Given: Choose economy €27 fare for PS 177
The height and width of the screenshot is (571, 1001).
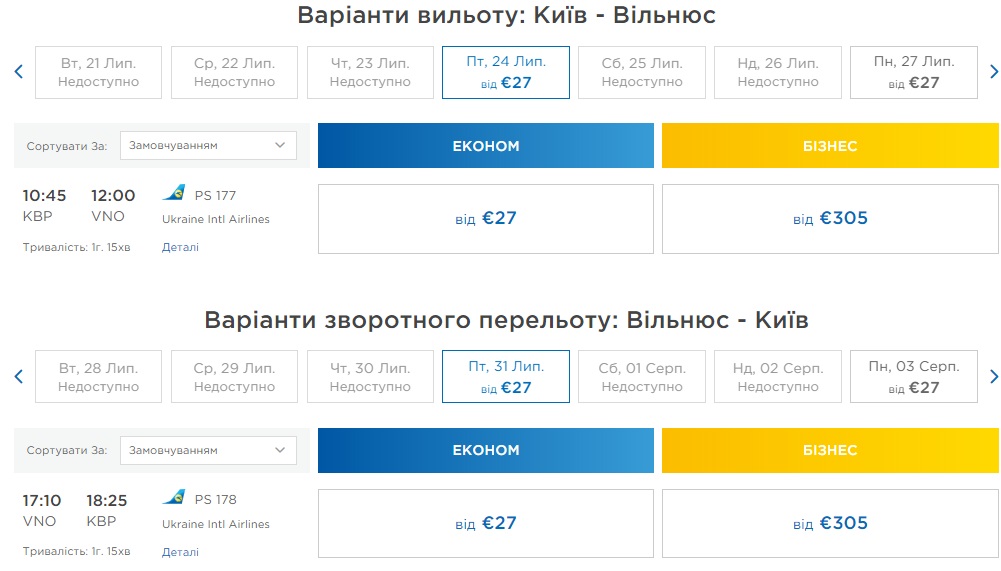Looking at the screenshot, I should click(485, 219).
